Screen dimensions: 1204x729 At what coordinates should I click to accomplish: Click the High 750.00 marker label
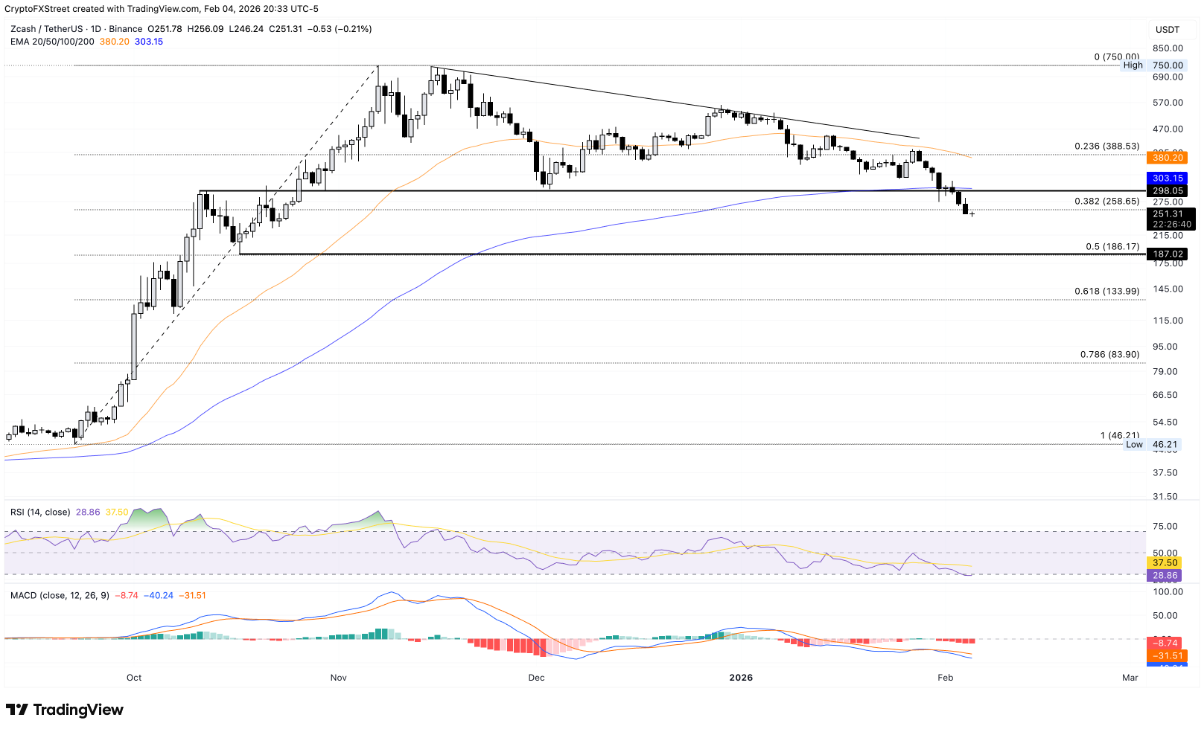pos(1160,65)
